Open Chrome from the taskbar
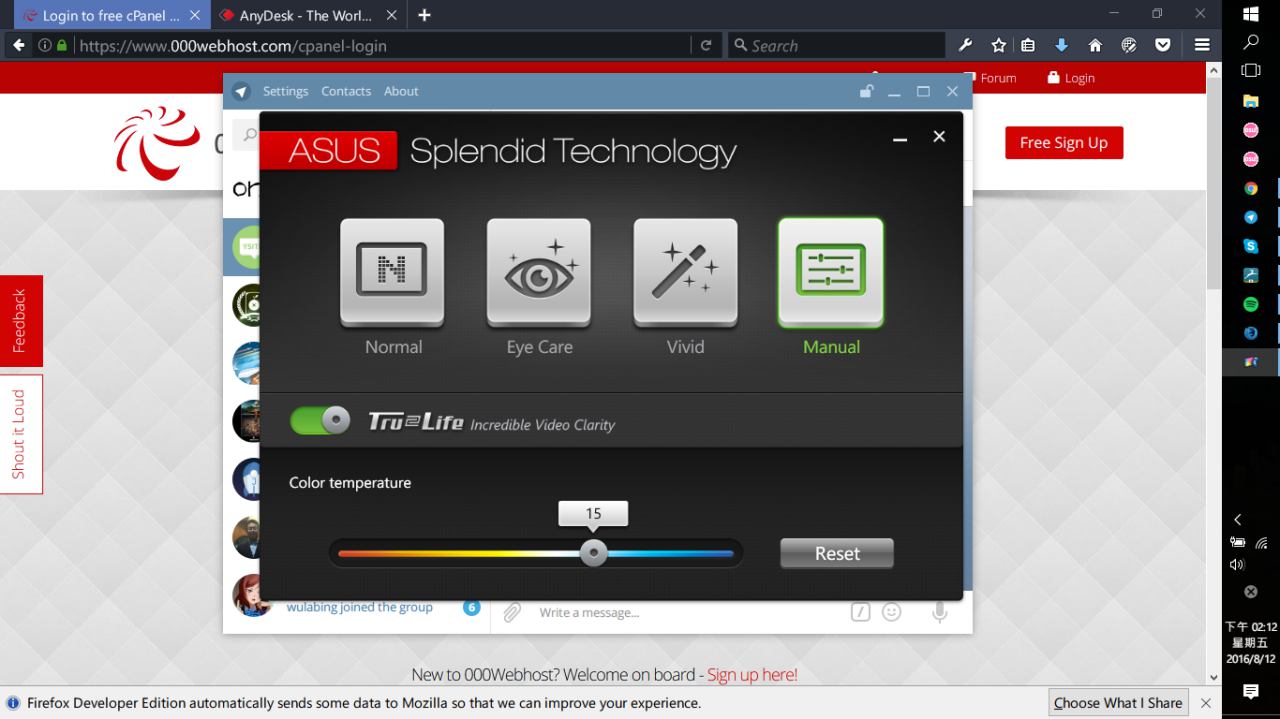The height and width of the screenshot is (719, 1280). 1251,188
